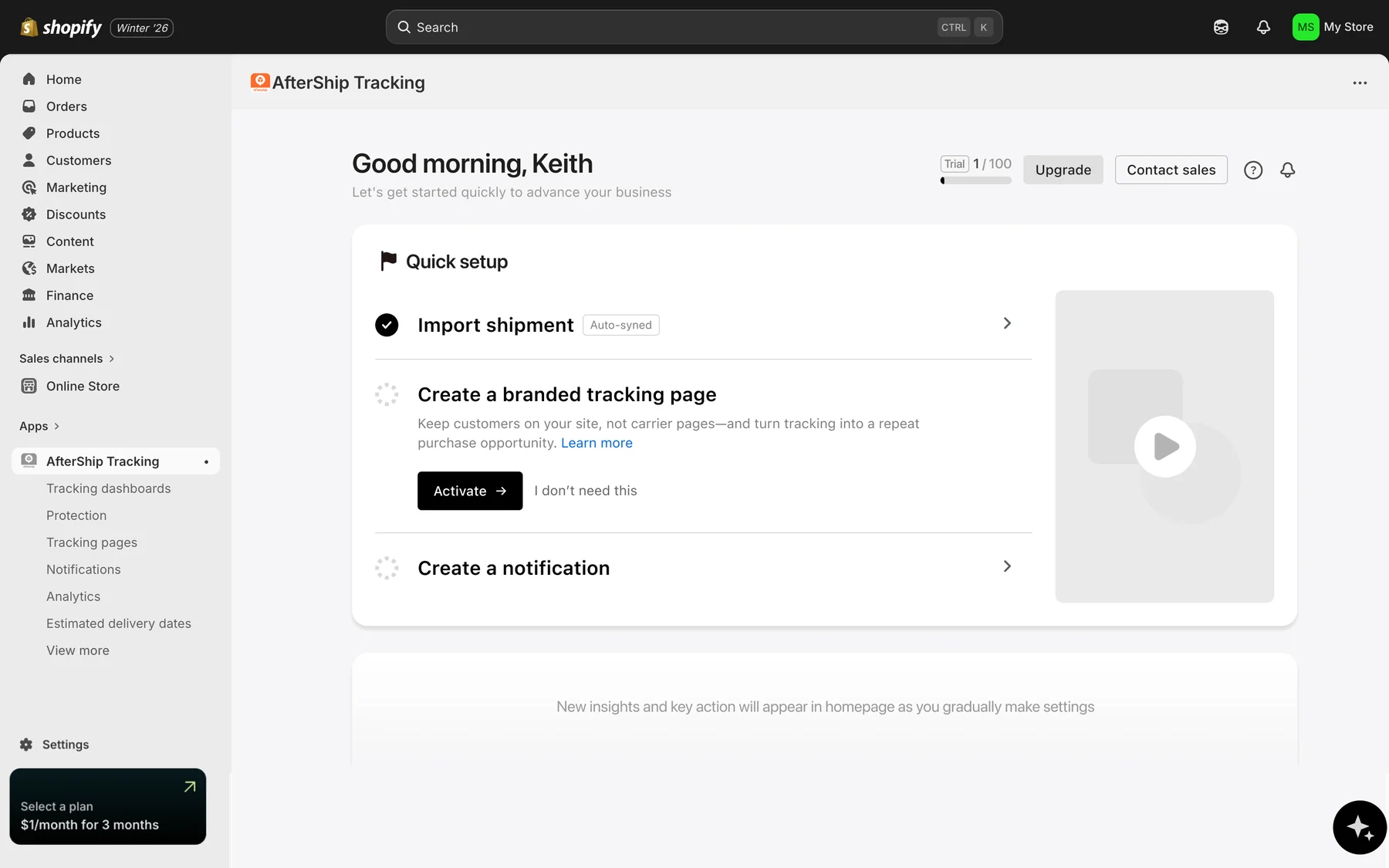1389x868 pixels.
Task: Click View more in AfterShip submenu
Action: point(78,650)
